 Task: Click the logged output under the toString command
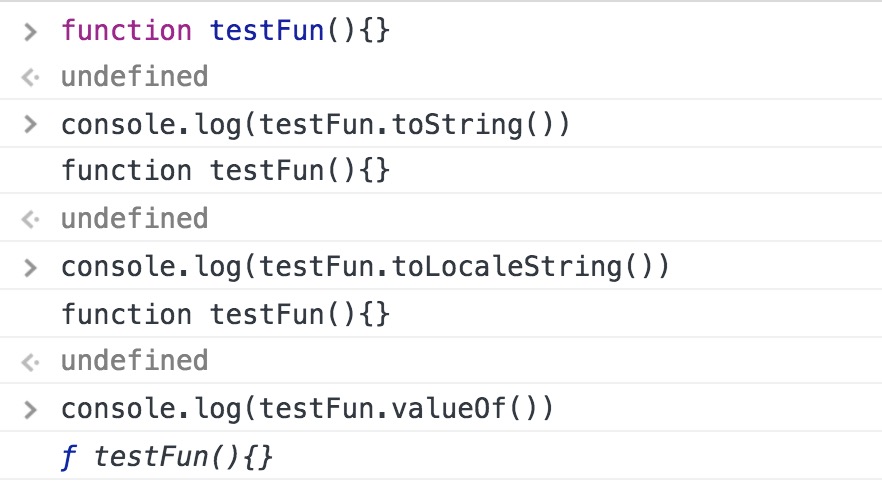225,171
